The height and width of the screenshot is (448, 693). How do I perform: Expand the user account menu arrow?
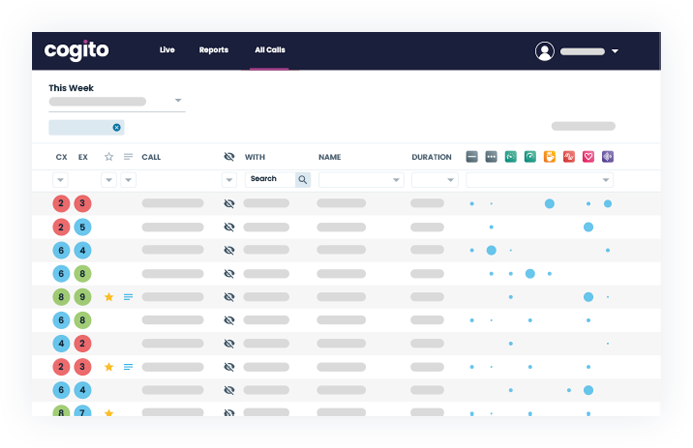point(615,51)
